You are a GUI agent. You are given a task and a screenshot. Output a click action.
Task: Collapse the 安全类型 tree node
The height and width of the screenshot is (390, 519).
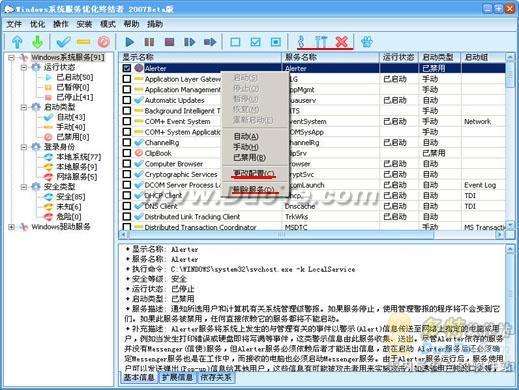point(24,187)
